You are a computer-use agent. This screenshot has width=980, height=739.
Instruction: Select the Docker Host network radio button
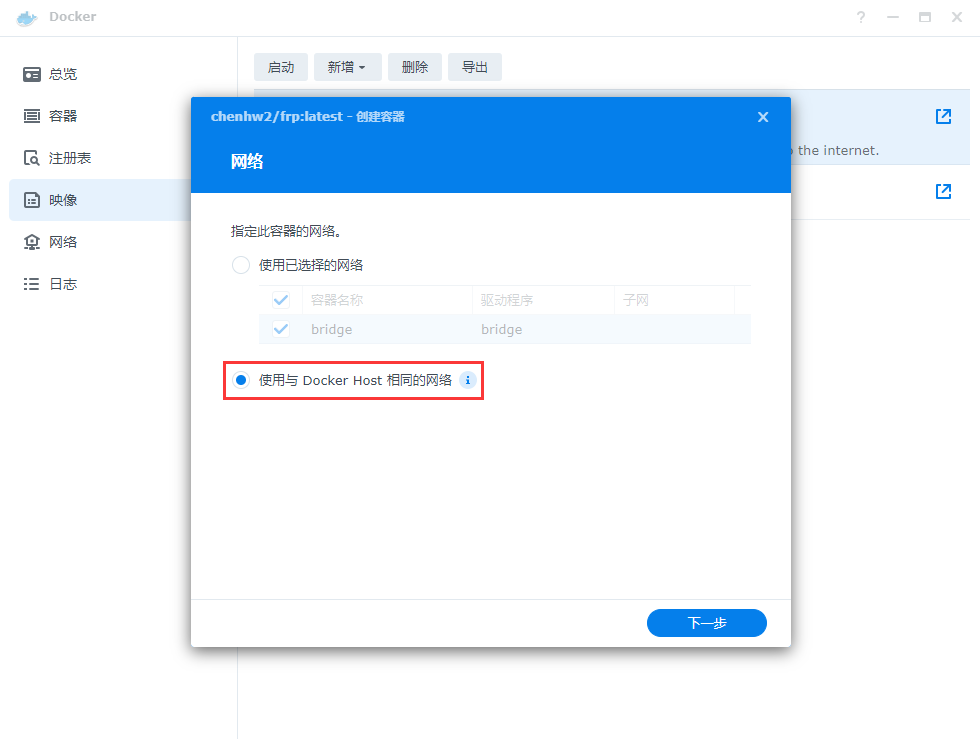241,381
